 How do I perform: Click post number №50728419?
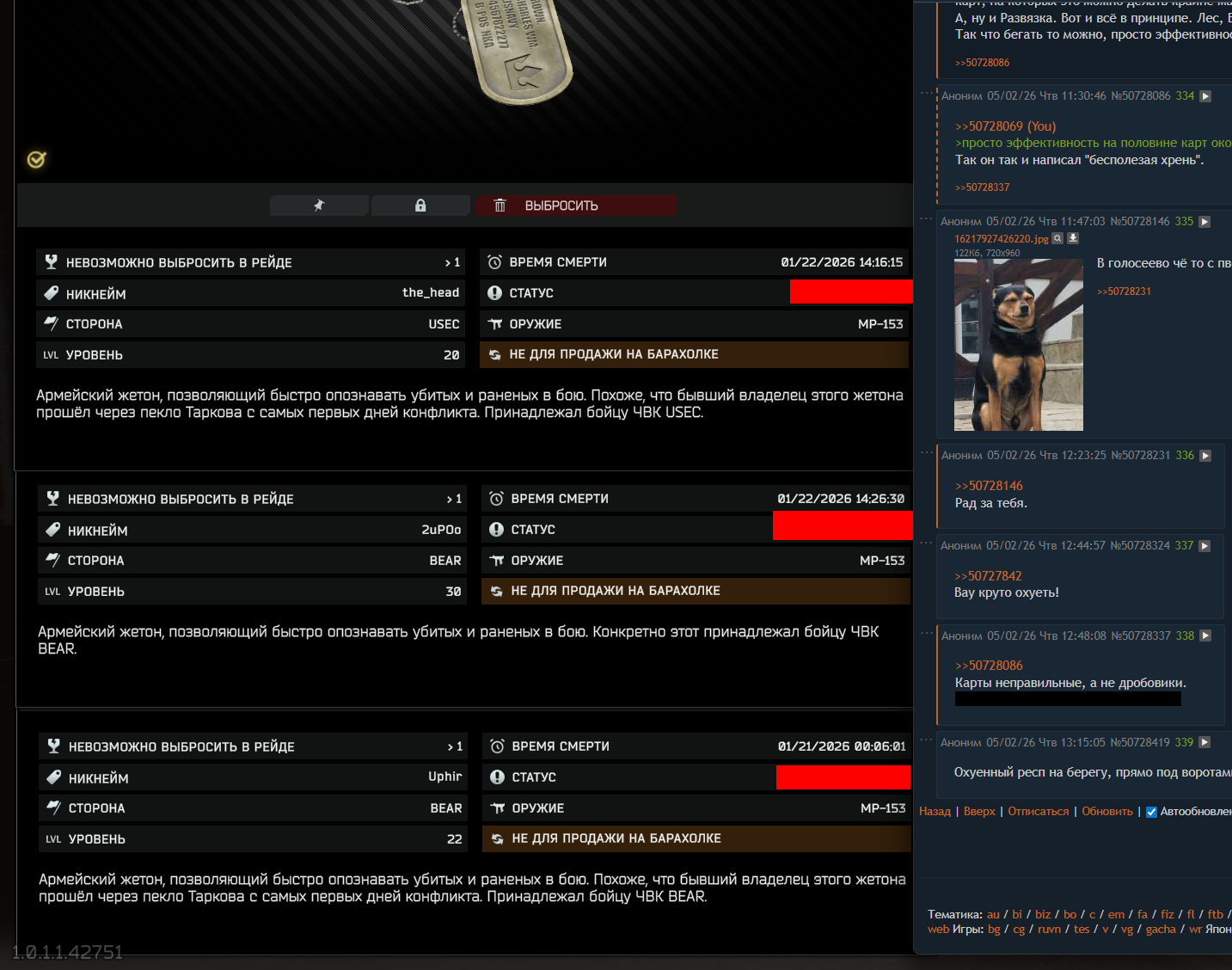(x=1140, y=743)
